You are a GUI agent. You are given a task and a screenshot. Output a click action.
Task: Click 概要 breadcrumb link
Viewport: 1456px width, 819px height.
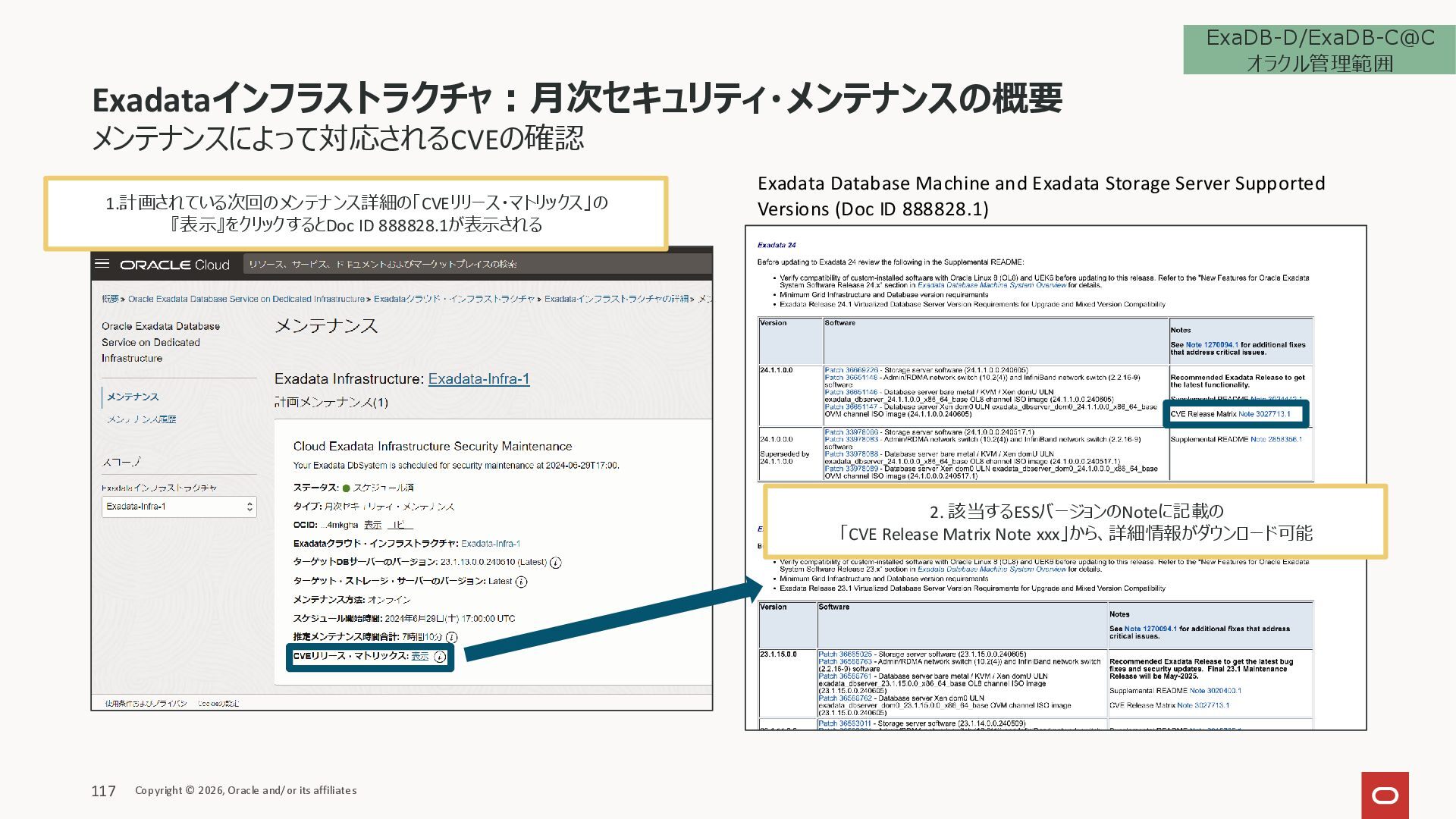pyautogui.click(x=111, y=299)
